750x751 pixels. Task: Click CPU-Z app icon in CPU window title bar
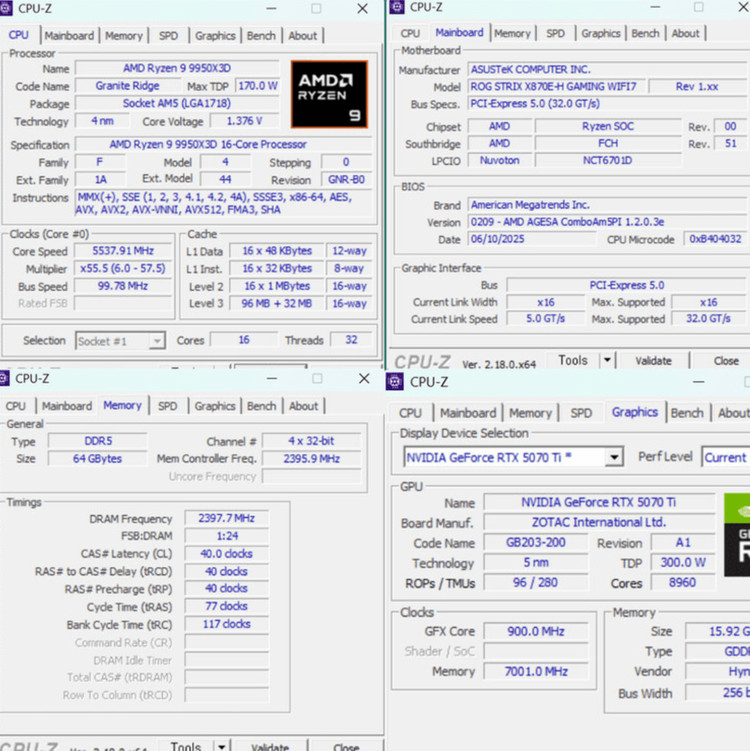click(5, 8)
